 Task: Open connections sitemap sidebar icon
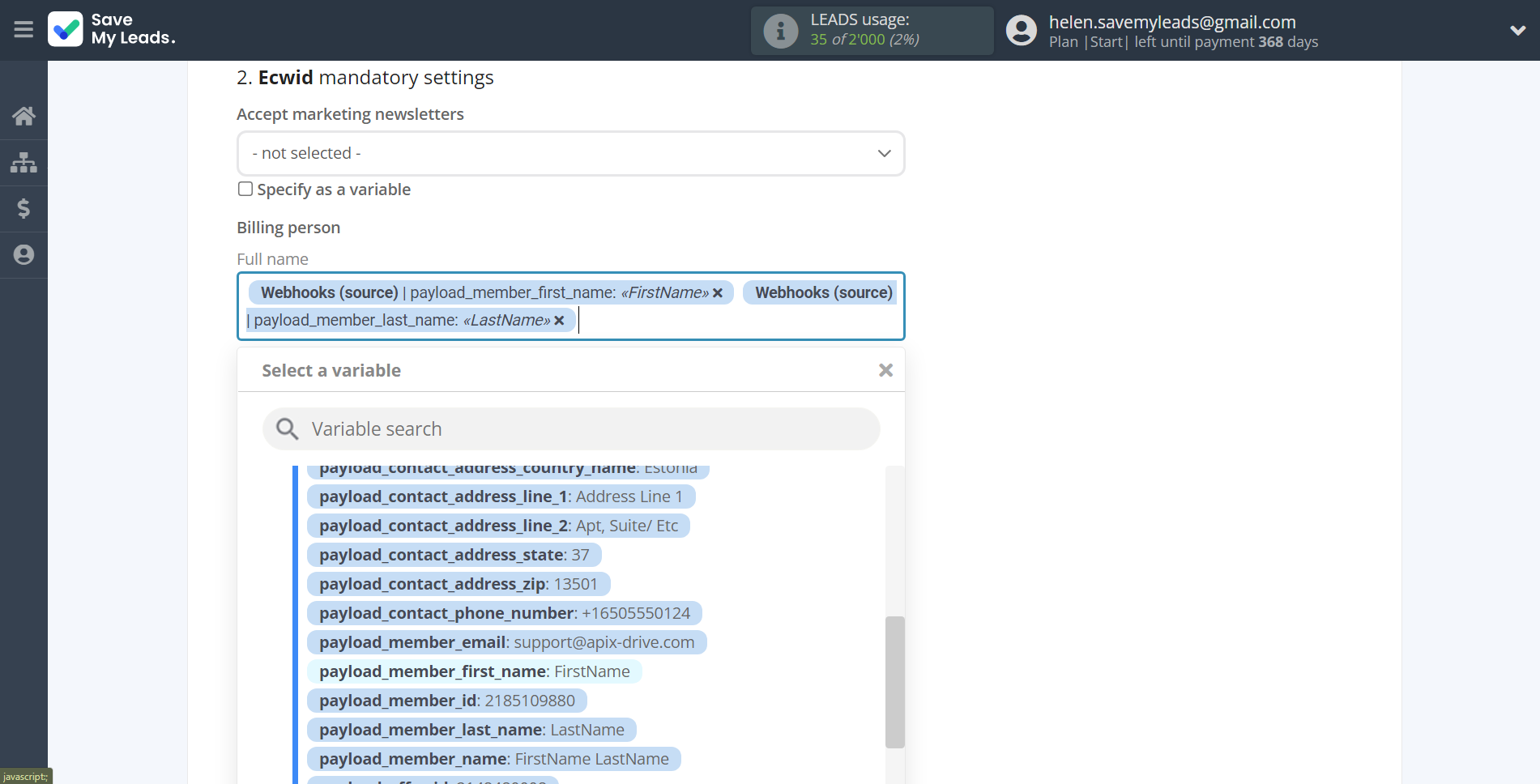pos(23,162)
